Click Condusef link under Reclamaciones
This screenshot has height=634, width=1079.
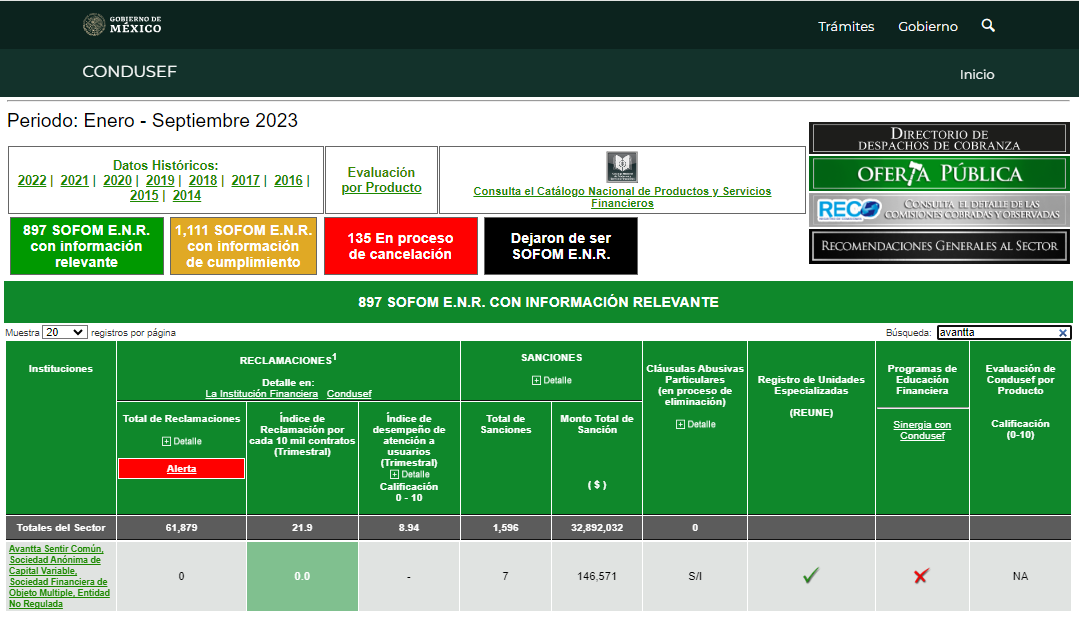(349, 394)
